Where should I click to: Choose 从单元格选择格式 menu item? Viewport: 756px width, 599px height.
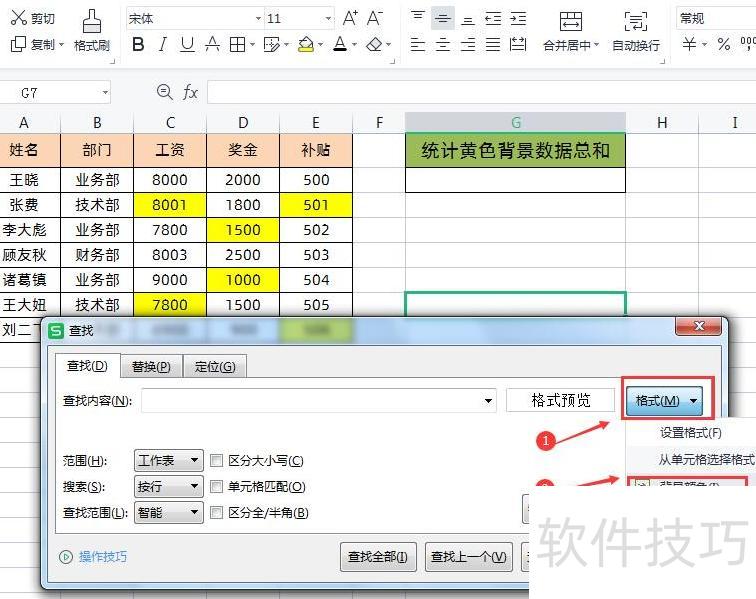690,459
